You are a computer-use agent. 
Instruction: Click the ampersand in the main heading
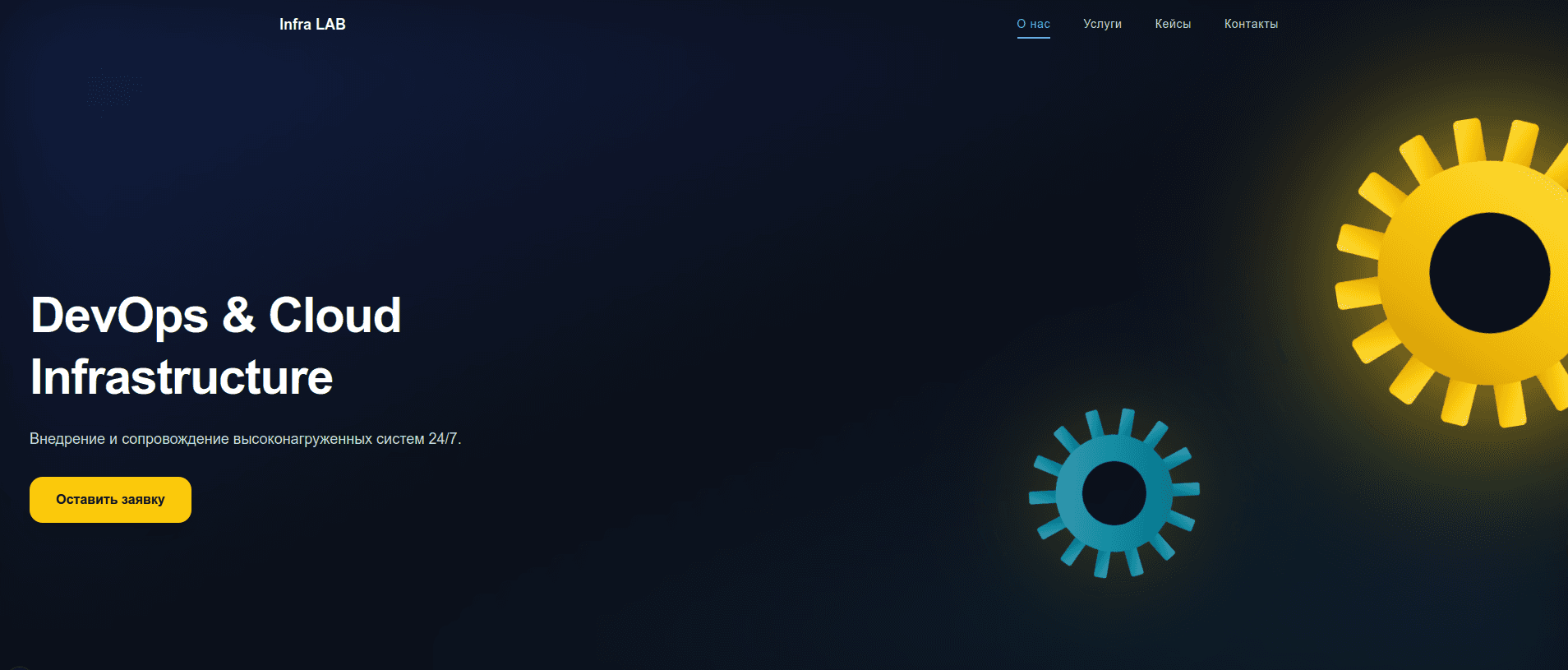click(238, 316)
